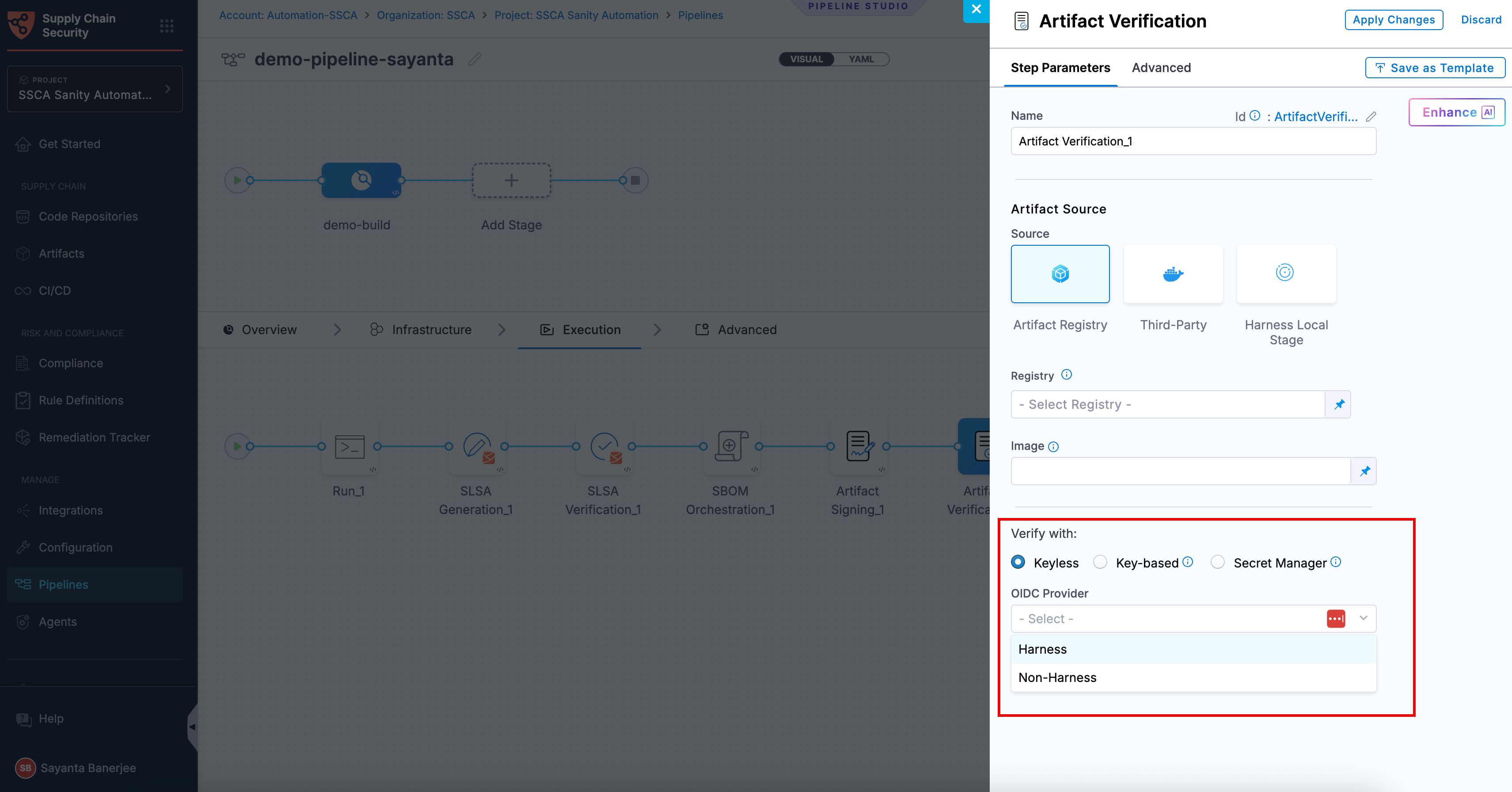The width and height of the screenshot is (1512, 792).
Task: Open the module switcher grid icon
Action: click(x=167, y=26)
